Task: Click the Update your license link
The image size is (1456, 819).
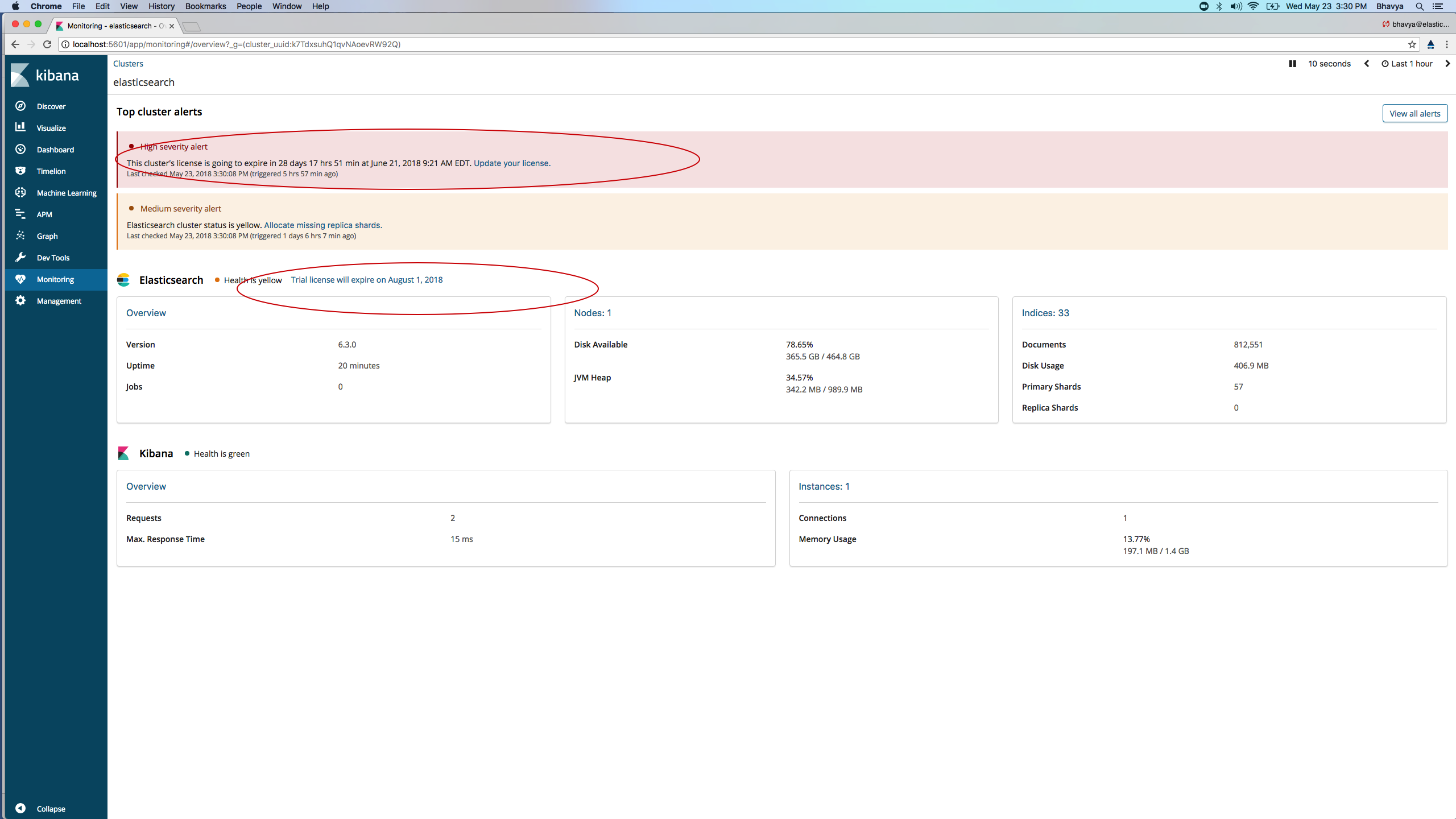Action: 511,163
